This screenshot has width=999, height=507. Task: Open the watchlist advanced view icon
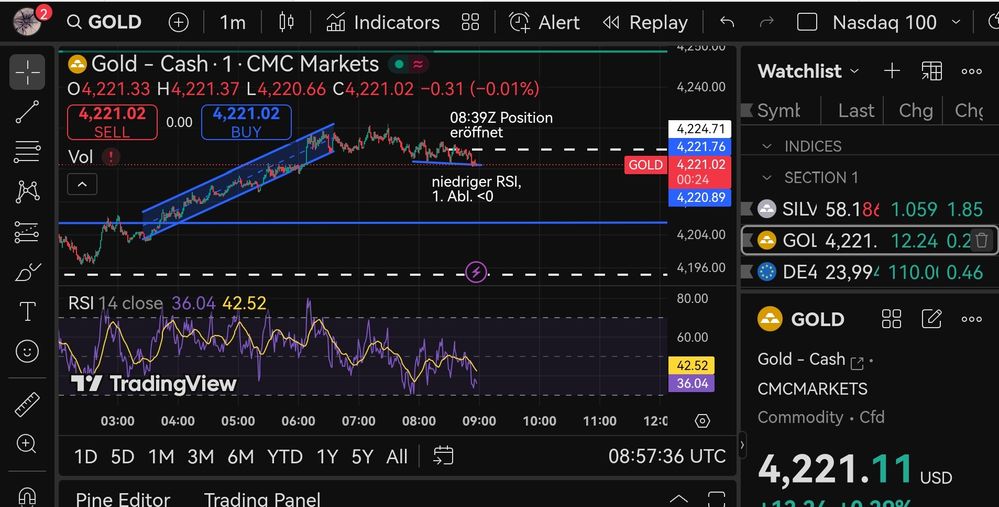[931, 71]
